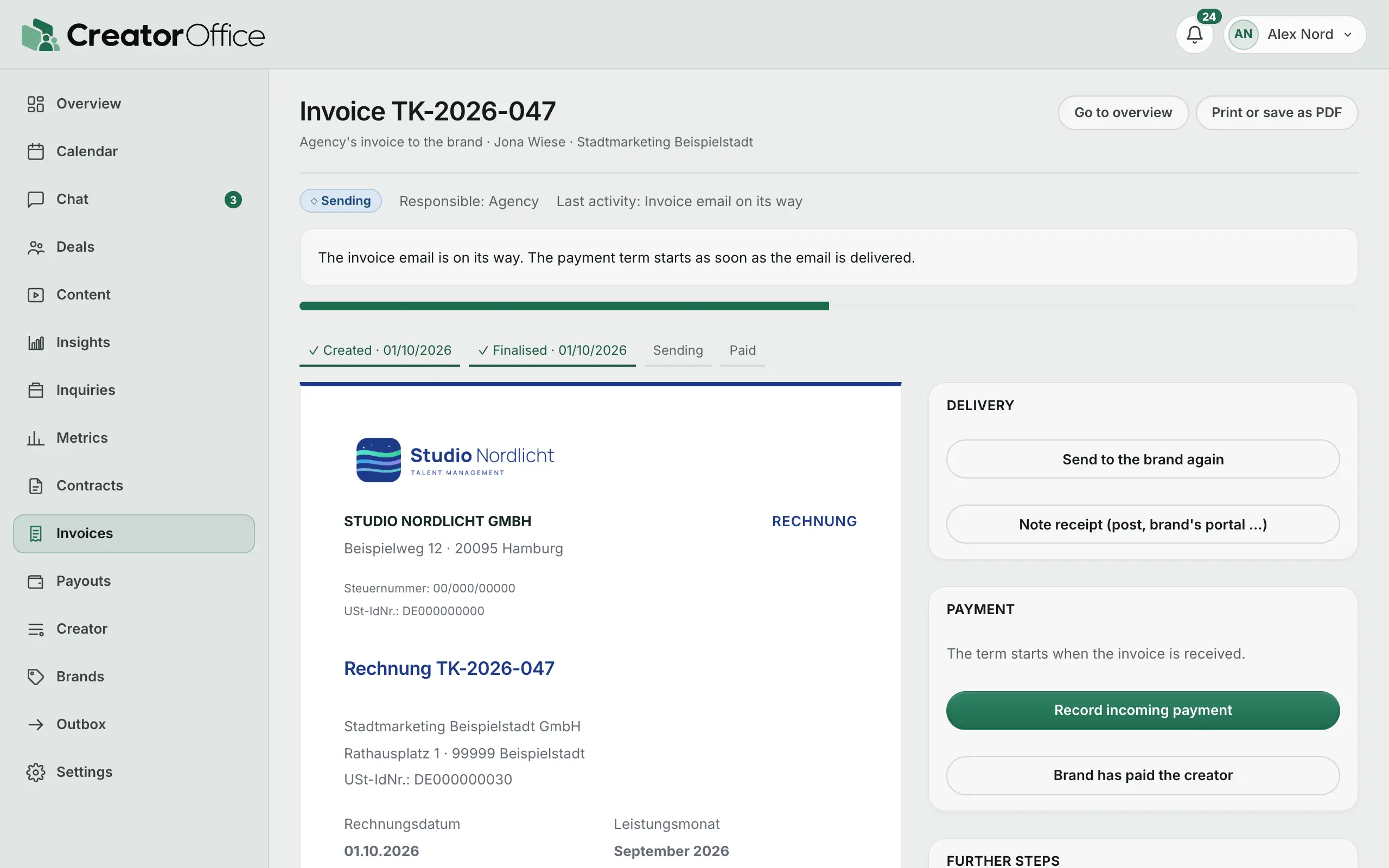The image size is (1389, 868).
Task: Click the text Responsible: Agency
Action: pos(469,201)
